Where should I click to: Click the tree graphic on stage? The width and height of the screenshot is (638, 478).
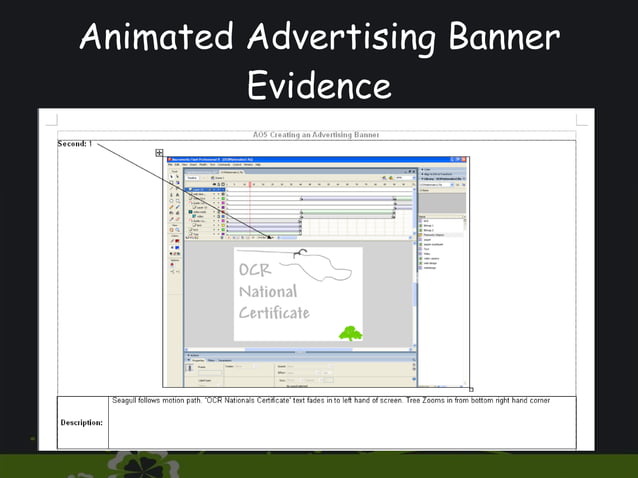pyautogui.click(x=349, y=333)
